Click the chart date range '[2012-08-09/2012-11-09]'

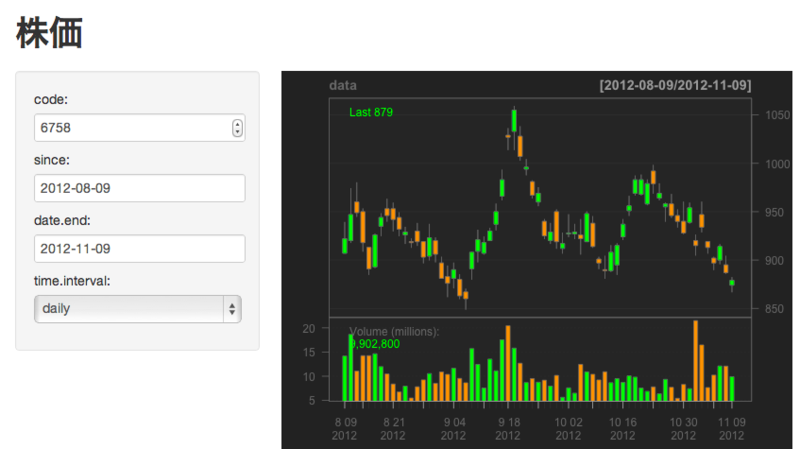point(675,85)
